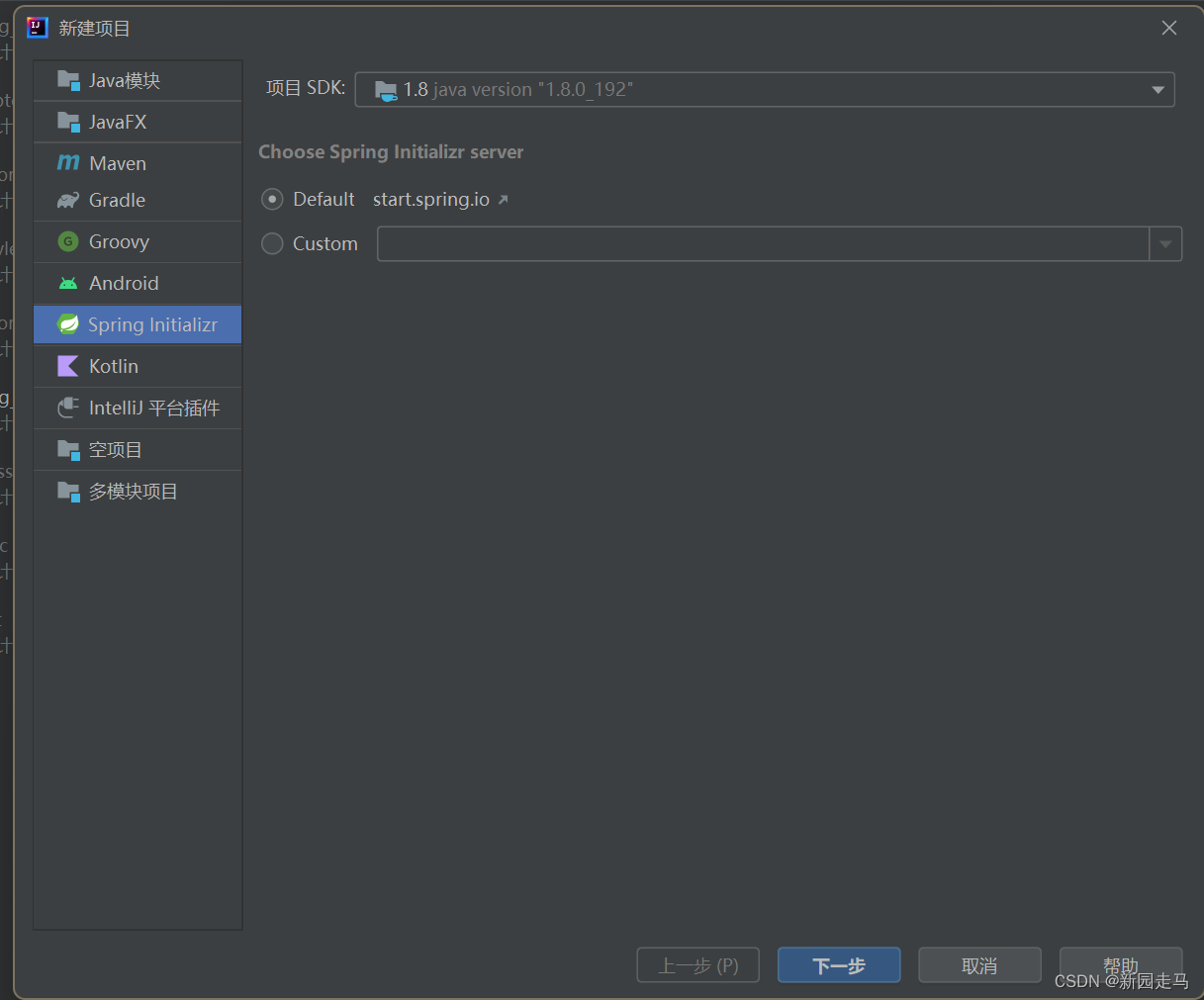Choose Kotlin project type
Viewport: 1204px width, 1000px height.
pyautogui.click(x=138, y=366)
